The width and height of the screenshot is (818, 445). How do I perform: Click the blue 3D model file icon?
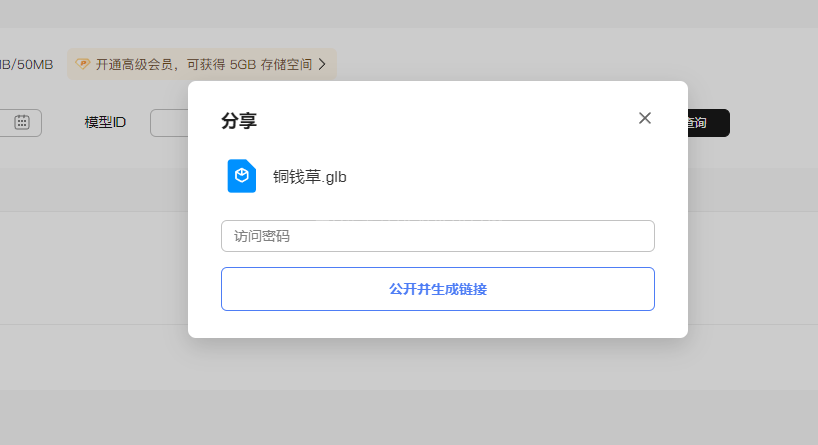click(x=241, y=176)
